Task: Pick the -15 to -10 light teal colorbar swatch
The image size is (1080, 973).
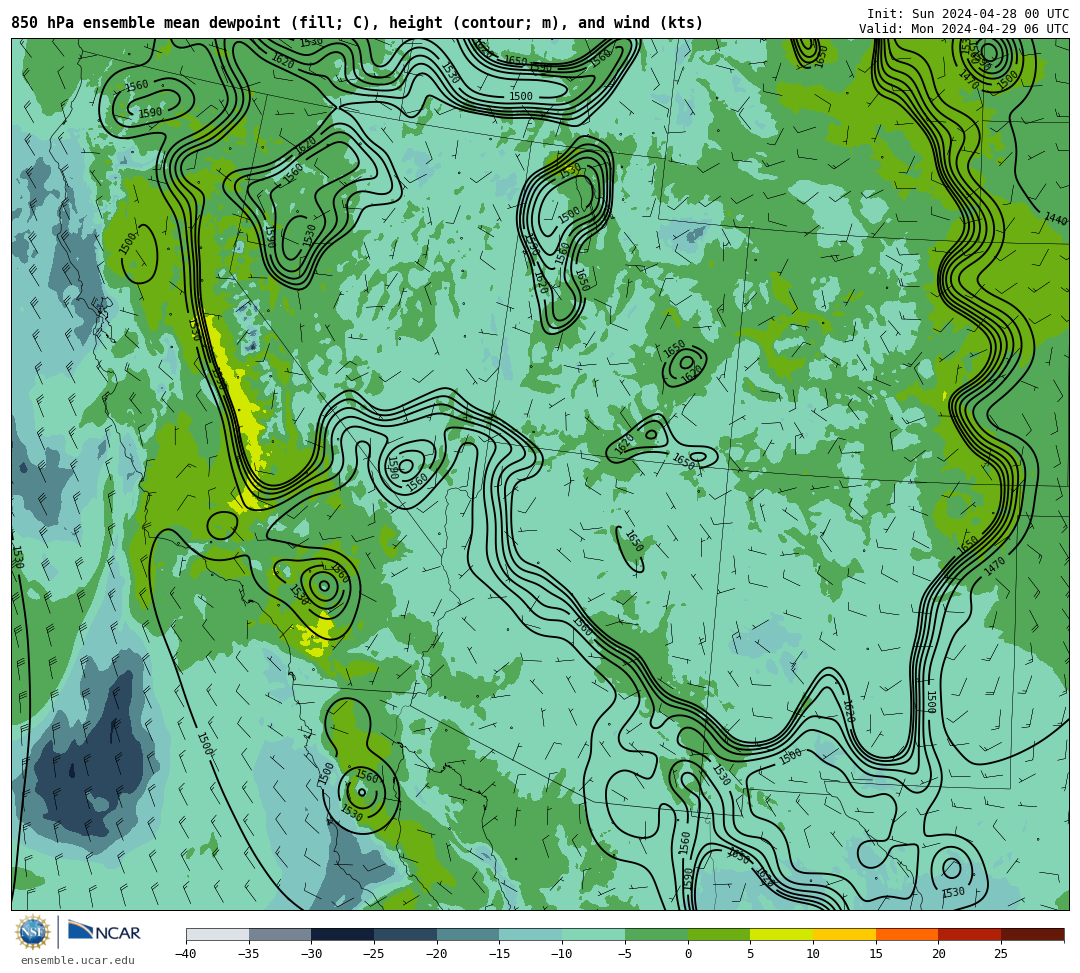Action: tap(531, 934)
